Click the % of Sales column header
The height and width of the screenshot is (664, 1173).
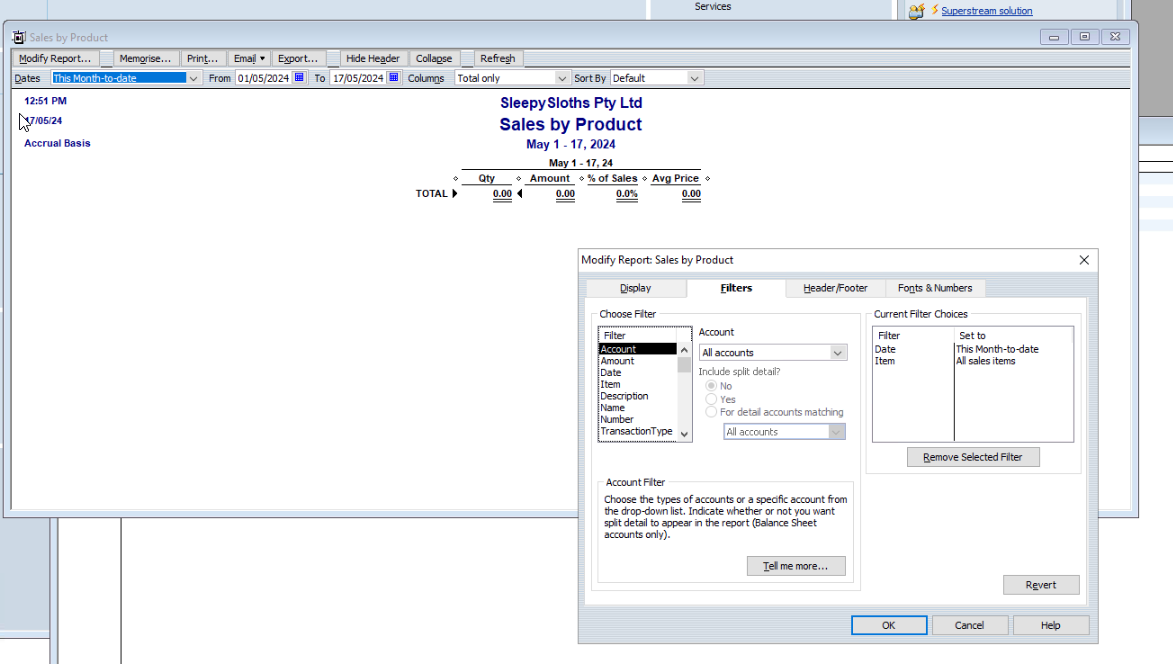[613, 179]
